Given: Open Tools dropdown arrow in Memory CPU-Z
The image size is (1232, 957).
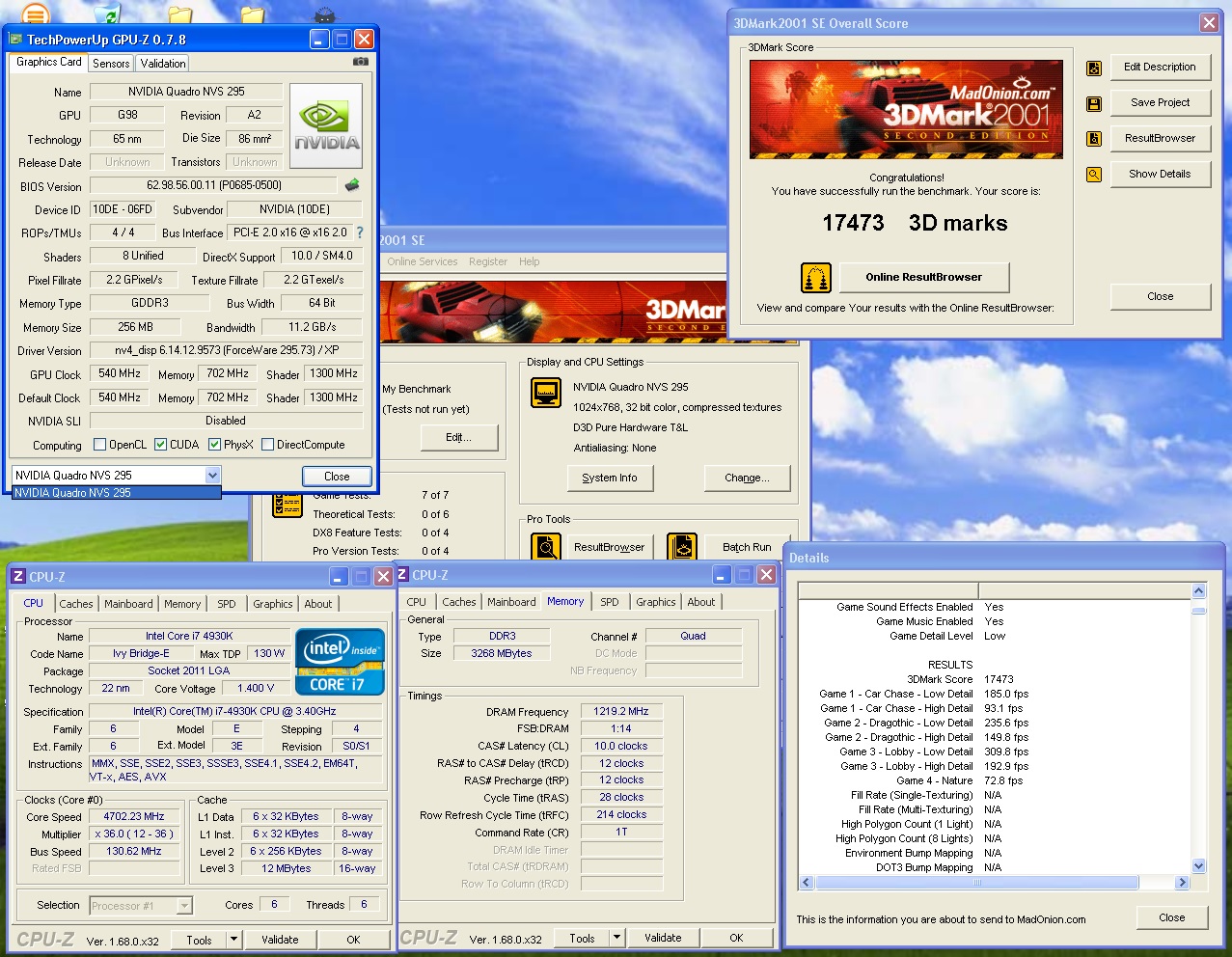Looking at the screenshot, I should click(616, 937).
